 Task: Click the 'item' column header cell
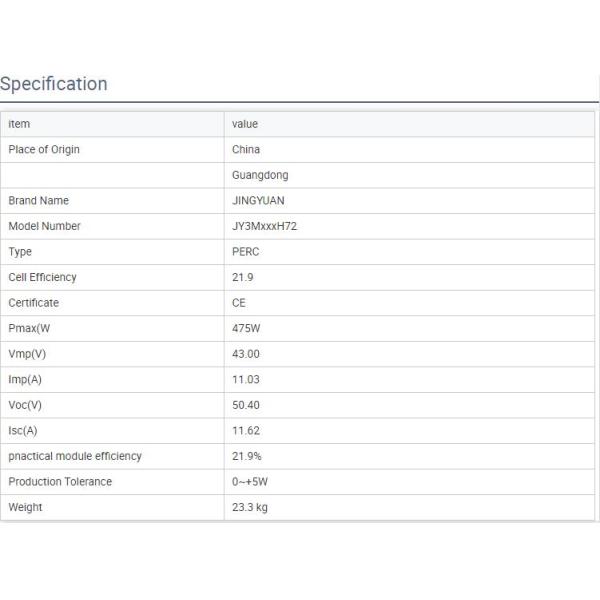tap(19, 124)
